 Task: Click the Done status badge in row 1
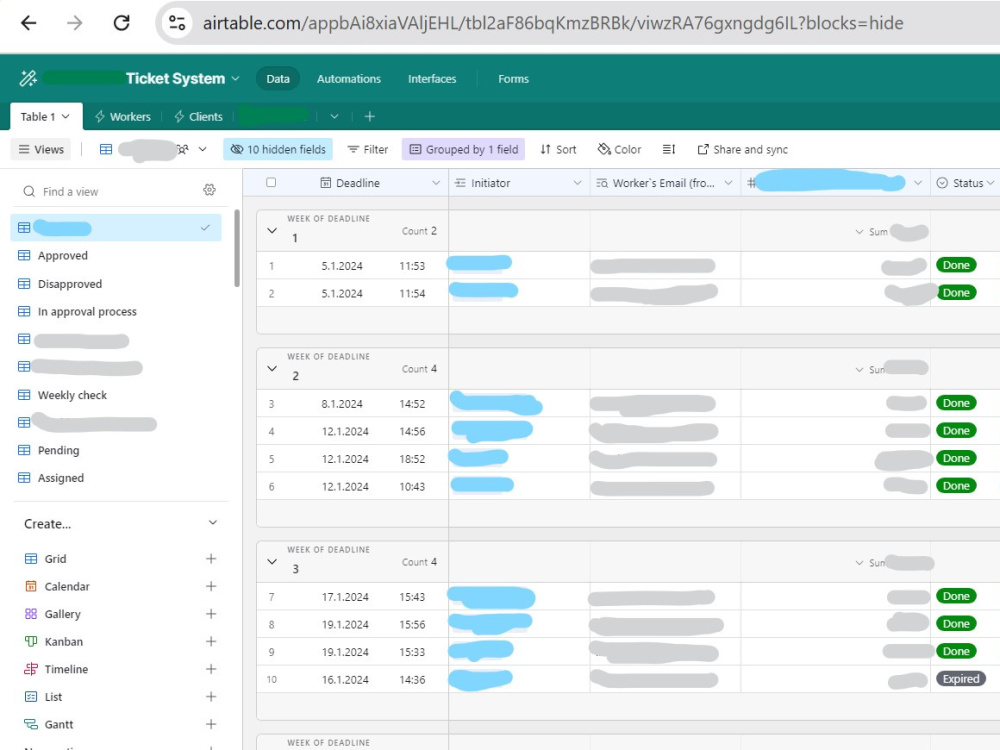coord(956,265)
